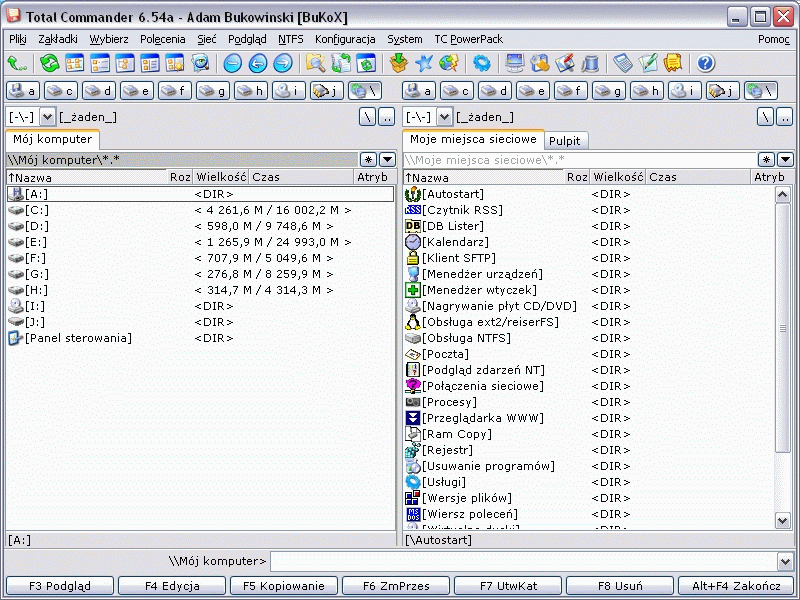Image resolution: width=800 pixels, height=600 pixels.
Task: Expand the left panel directory history arrow
Action: click(388, 160)
